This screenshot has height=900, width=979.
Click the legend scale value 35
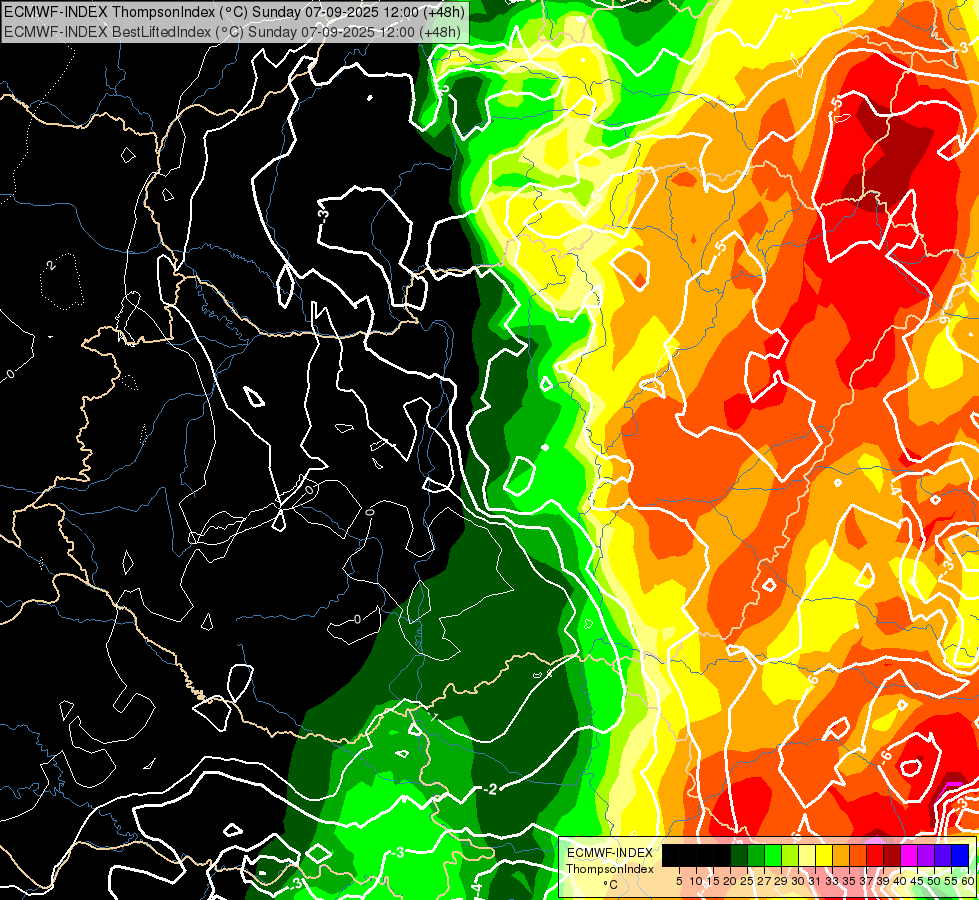click(849, 881)
